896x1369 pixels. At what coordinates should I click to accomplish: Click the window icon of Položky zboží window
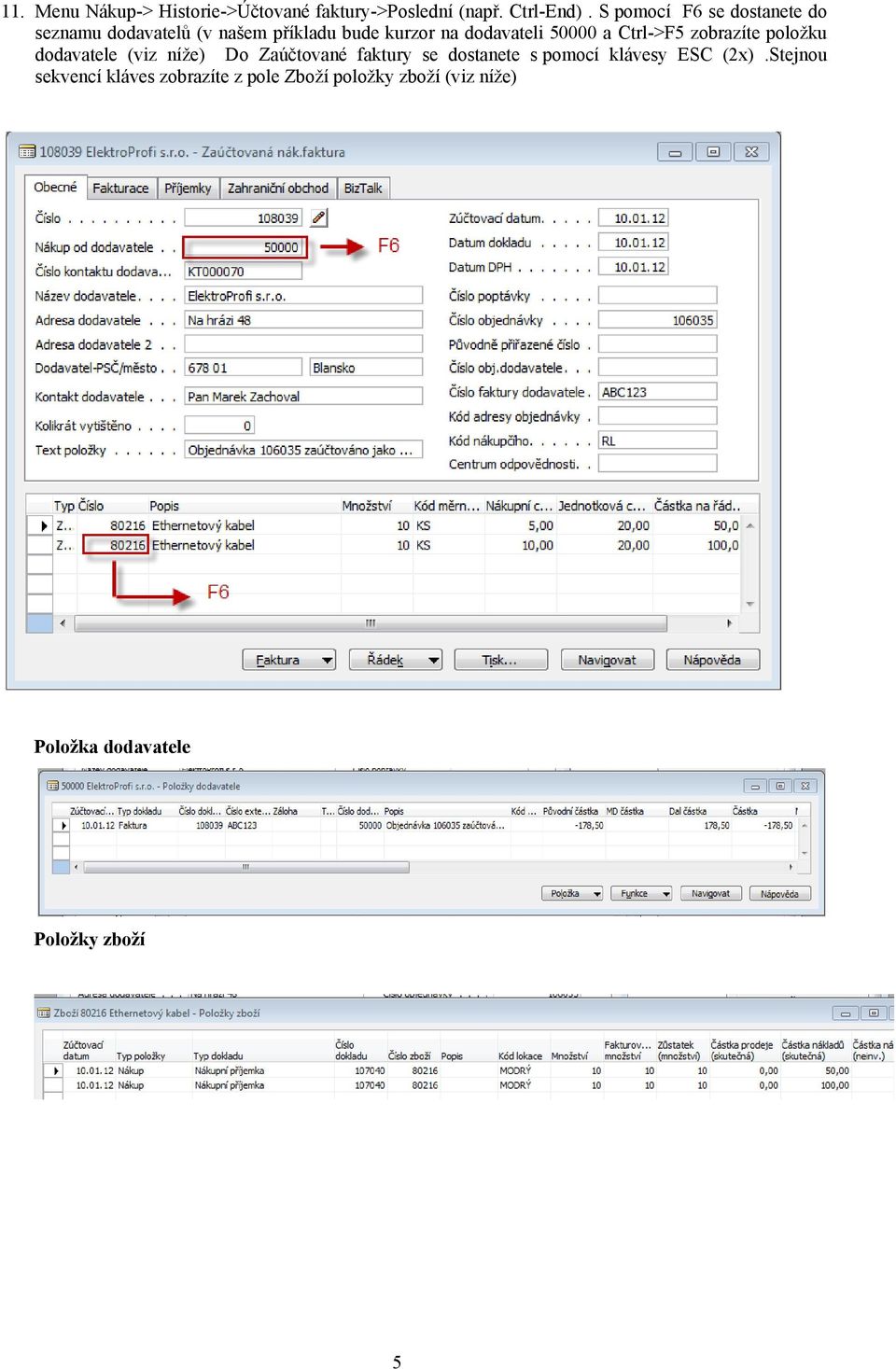coord(44,1013)
